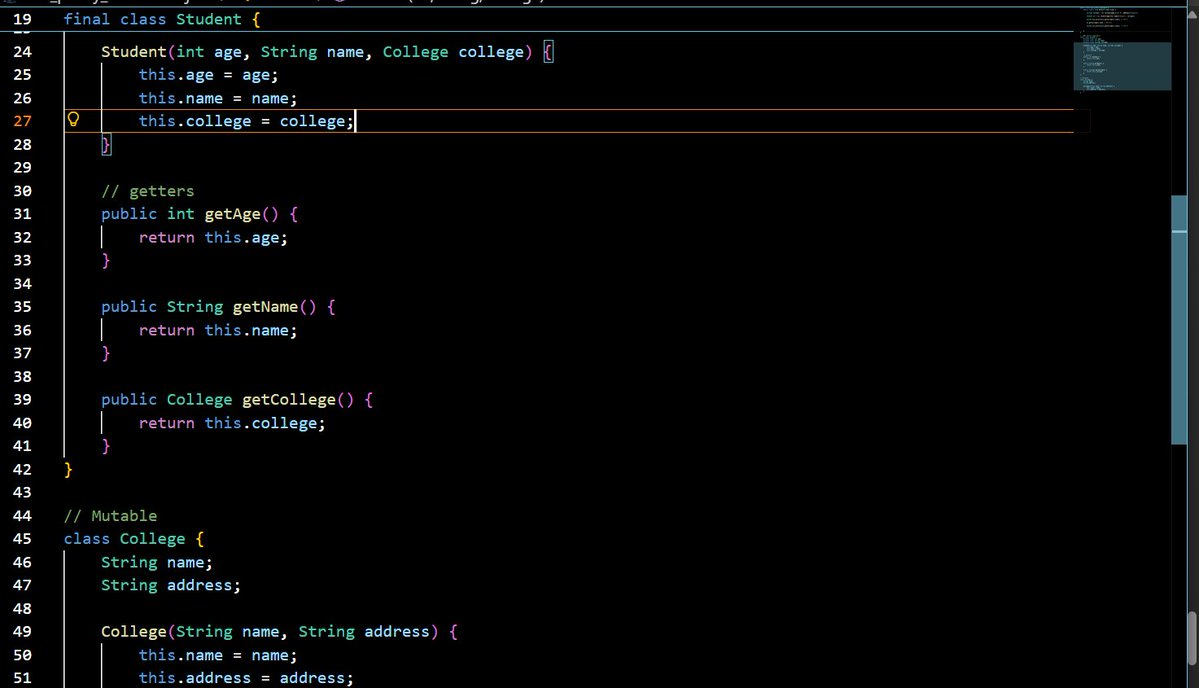
Task: Click line number 31 in the gutter
Action: coord(22,214)
